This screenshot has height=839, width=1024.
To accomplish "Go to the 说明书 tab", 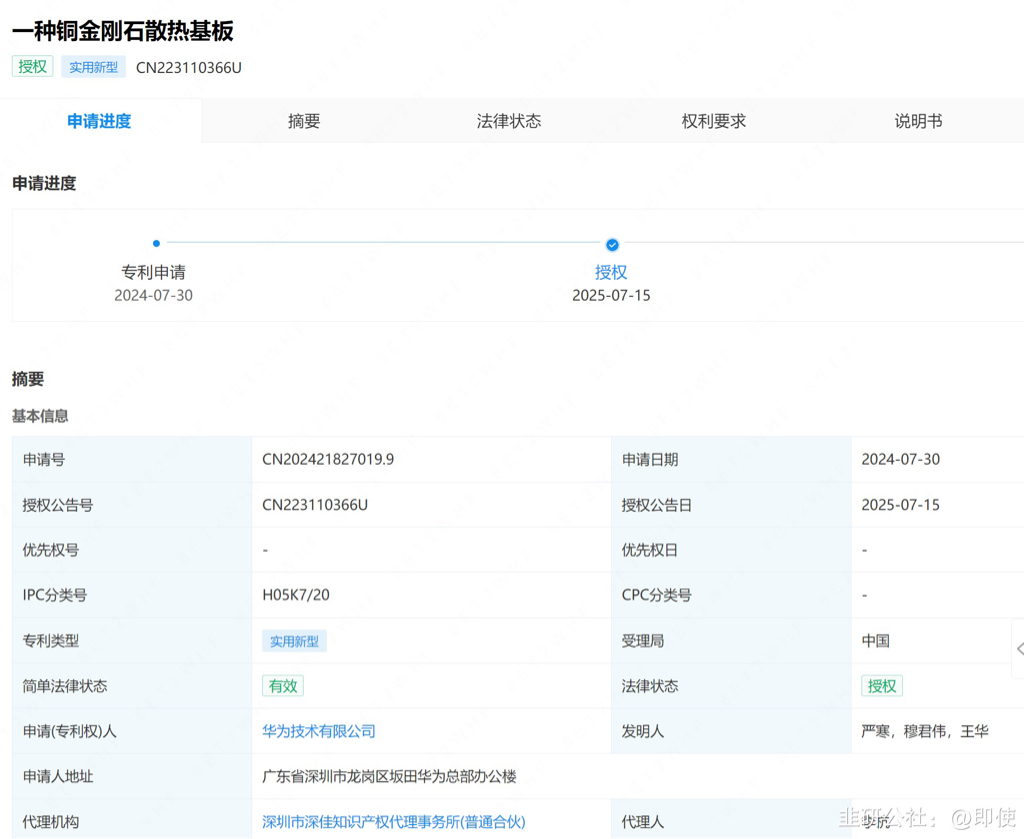I will point(918,121).
